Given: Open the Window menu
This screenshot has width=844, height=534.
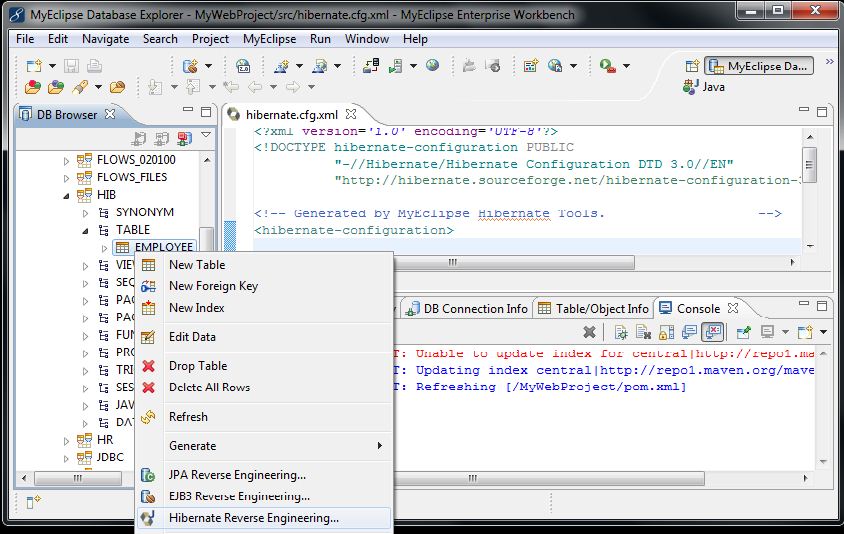Looking at the screenshot, I should pyautogui.click(x=367, y=39).
